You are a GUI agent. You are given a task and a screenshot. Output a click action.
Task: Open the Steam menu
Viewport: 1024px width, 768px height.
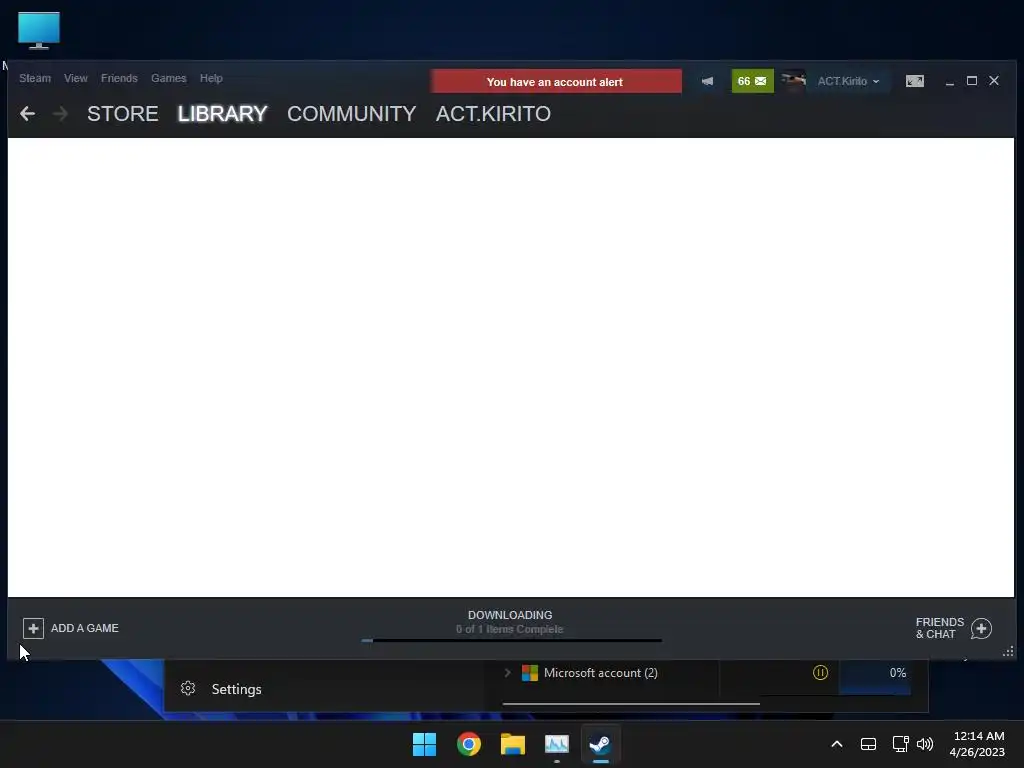pyautogui.click(x=35, y=78)
